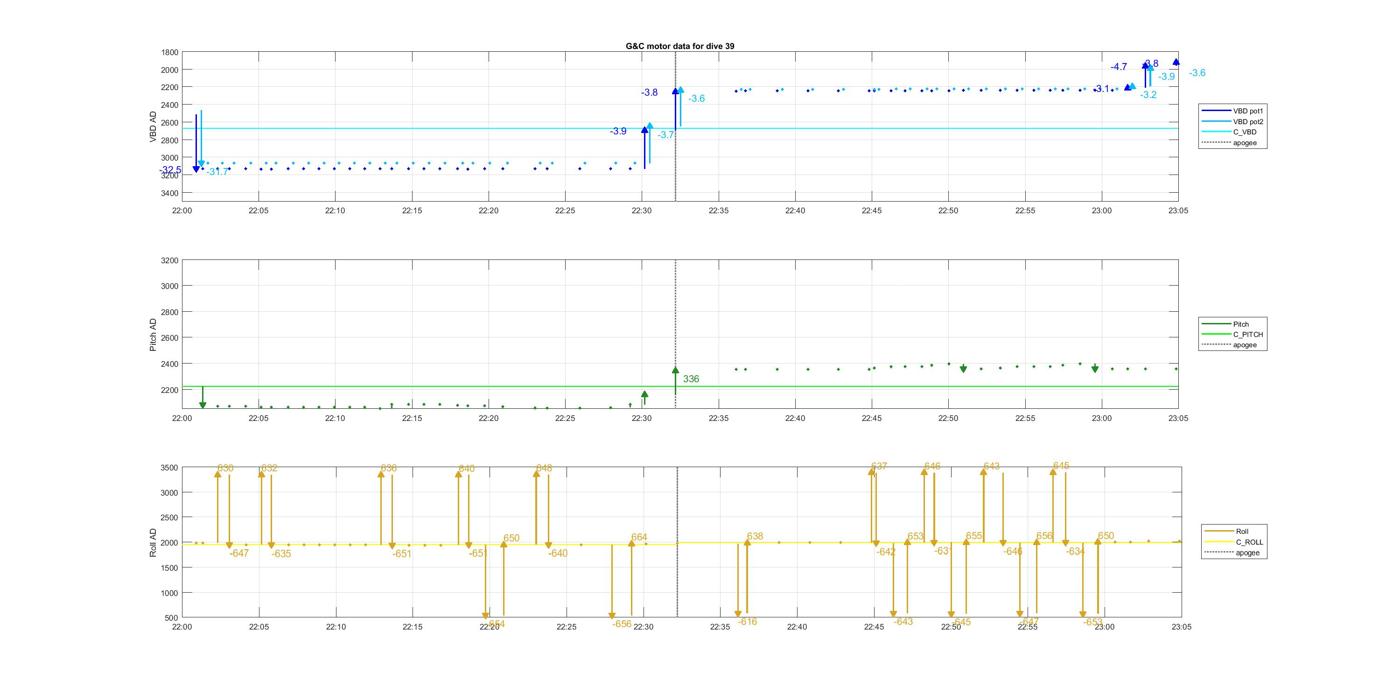
Task: Click the '646' roll data label
Action: (932, 466)
